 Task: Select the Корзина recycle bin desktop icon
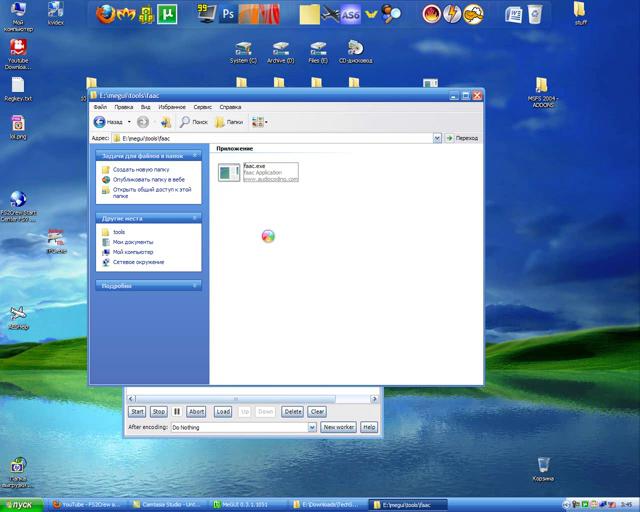point(543,470)
